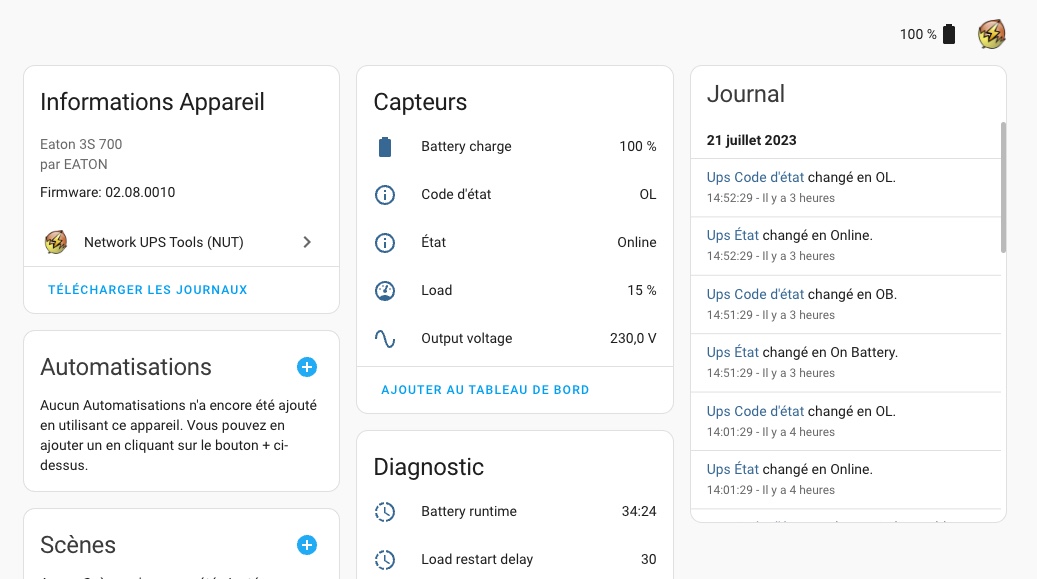
Task: Click the Code d'état info icon
Action: click(x=385, y=195)
